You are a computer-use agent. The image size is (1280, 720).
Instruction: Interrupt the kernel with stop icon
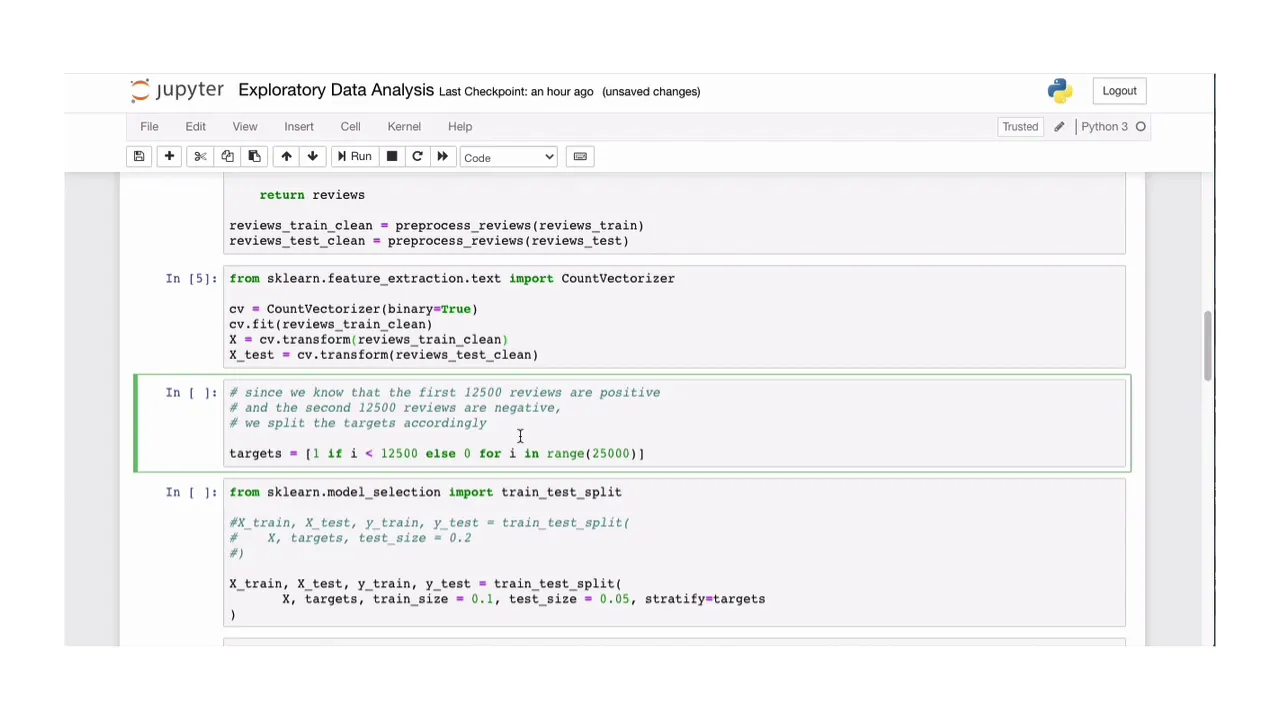click(392, 157)
